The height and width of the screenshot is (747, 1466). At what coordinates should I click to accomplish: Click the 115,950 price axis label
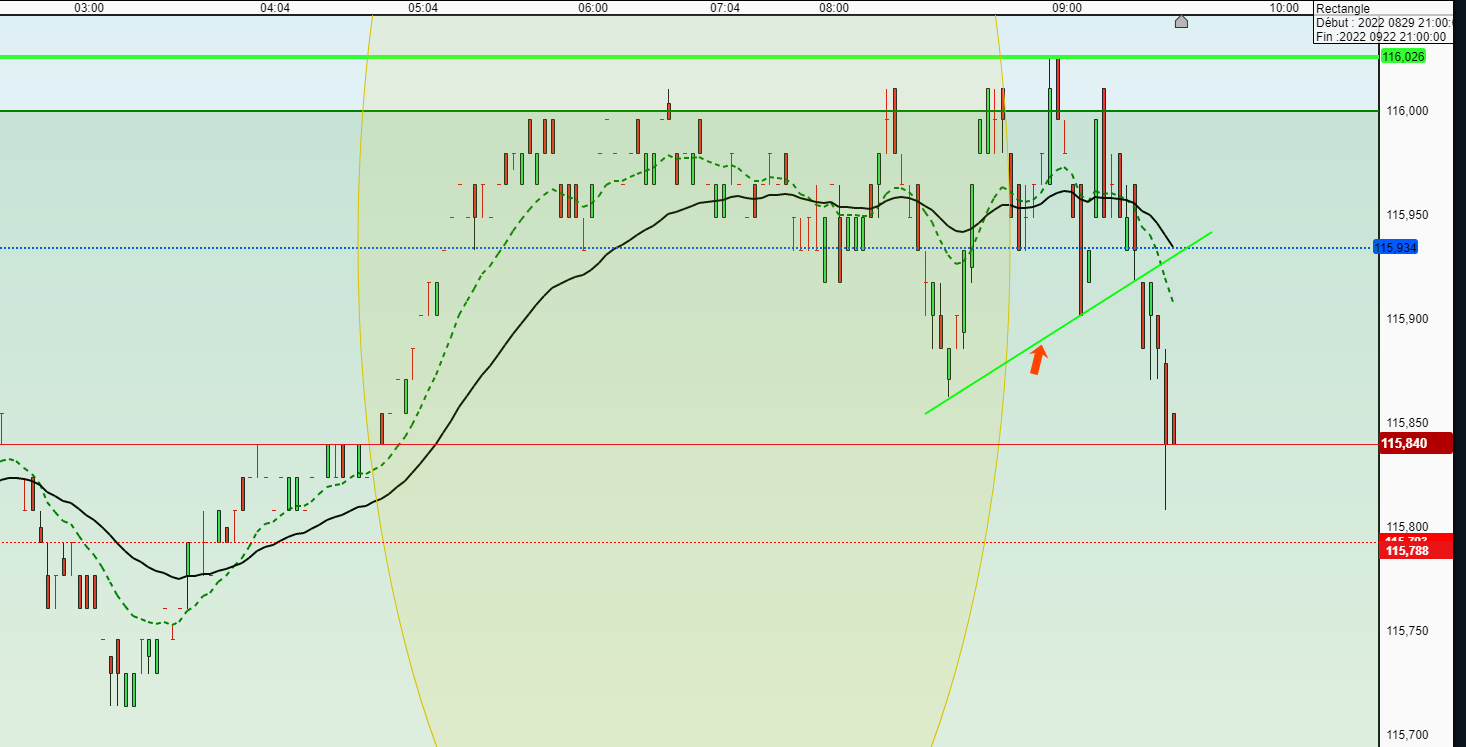click(x=1408, y=215)
